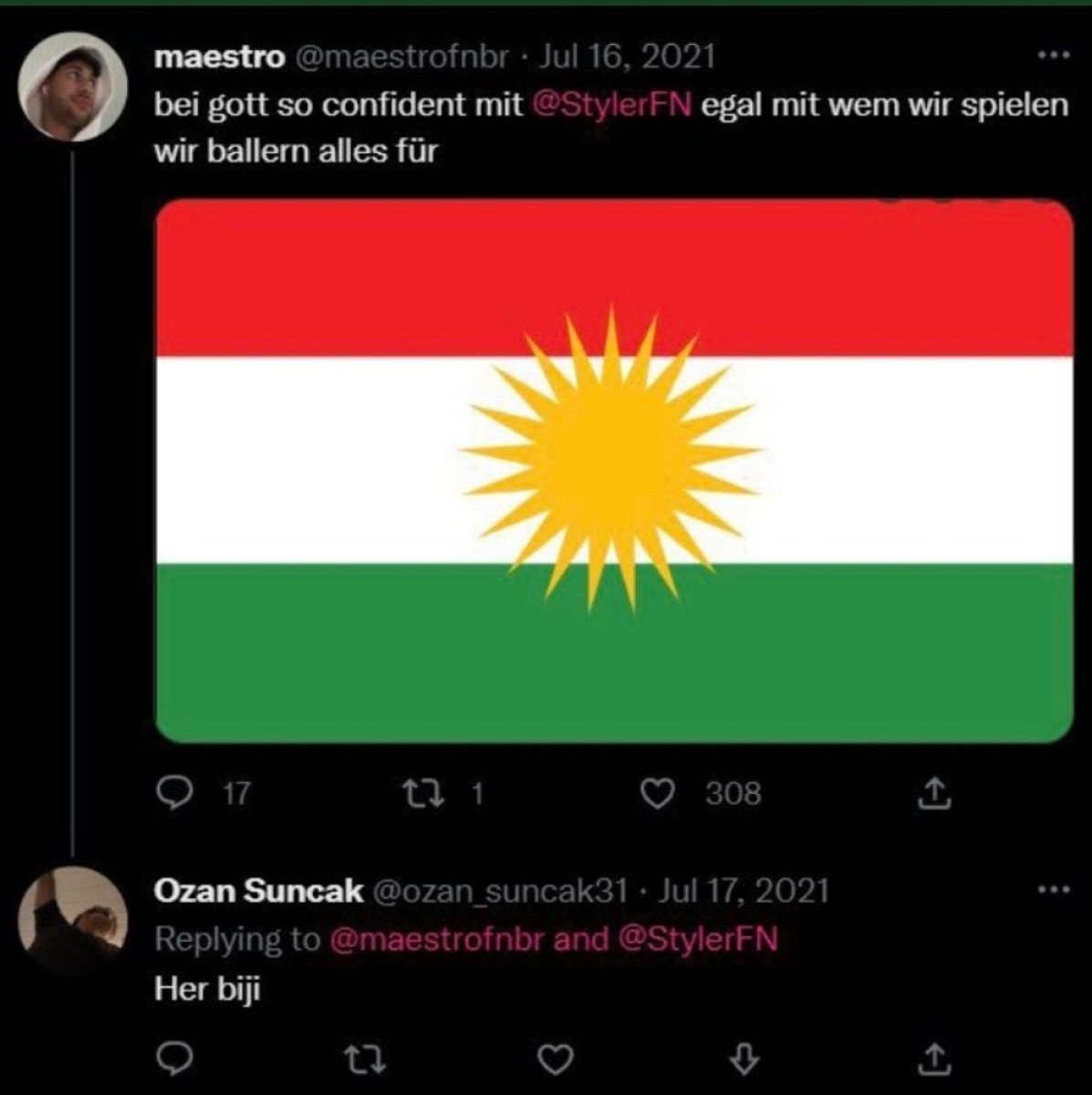Viewport: 1092px width, 1095px height.
Task: Open the maestro display name
Action: pos(219,57)
